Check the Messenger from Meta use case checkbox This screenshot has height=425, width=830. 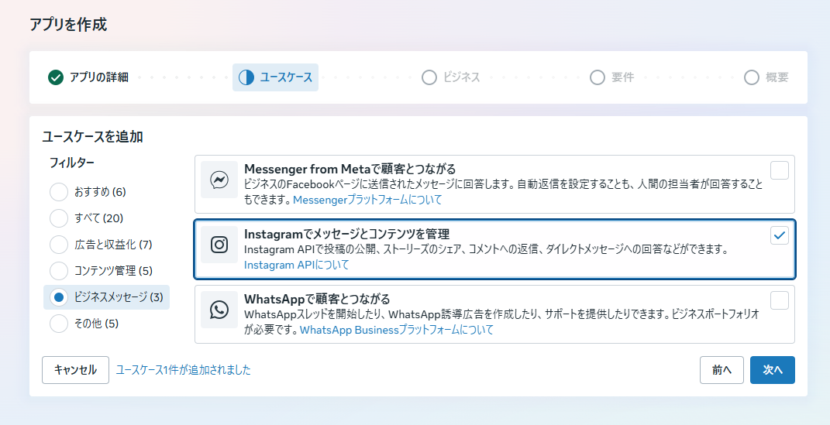(779, 171)
